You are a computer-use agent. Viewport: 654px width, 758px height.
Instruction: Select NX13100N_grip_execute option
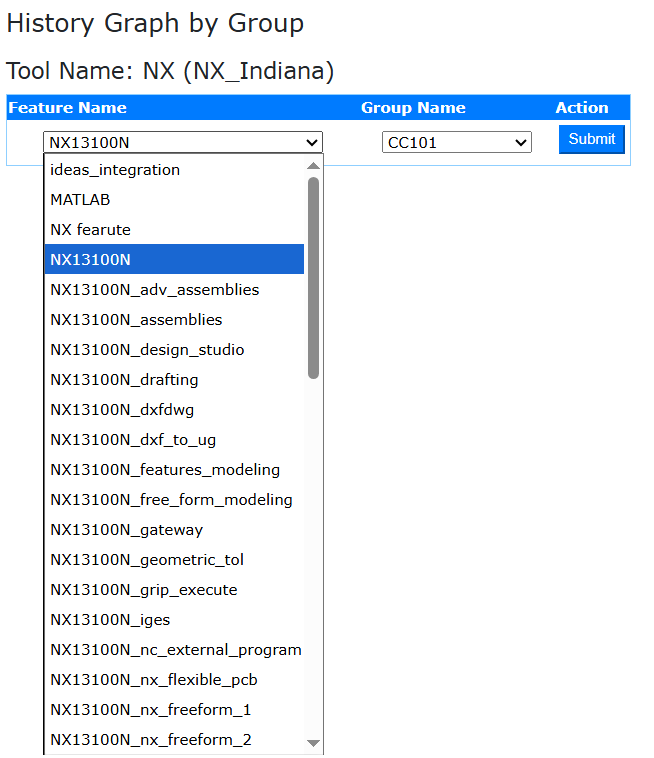[174, 589]
